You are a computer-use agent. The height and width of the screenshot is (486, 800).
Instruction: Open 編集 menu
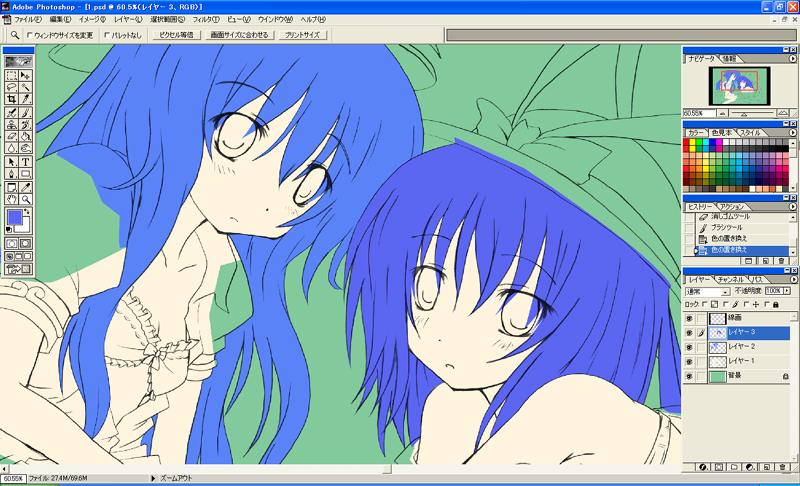[x=60, y=19]
